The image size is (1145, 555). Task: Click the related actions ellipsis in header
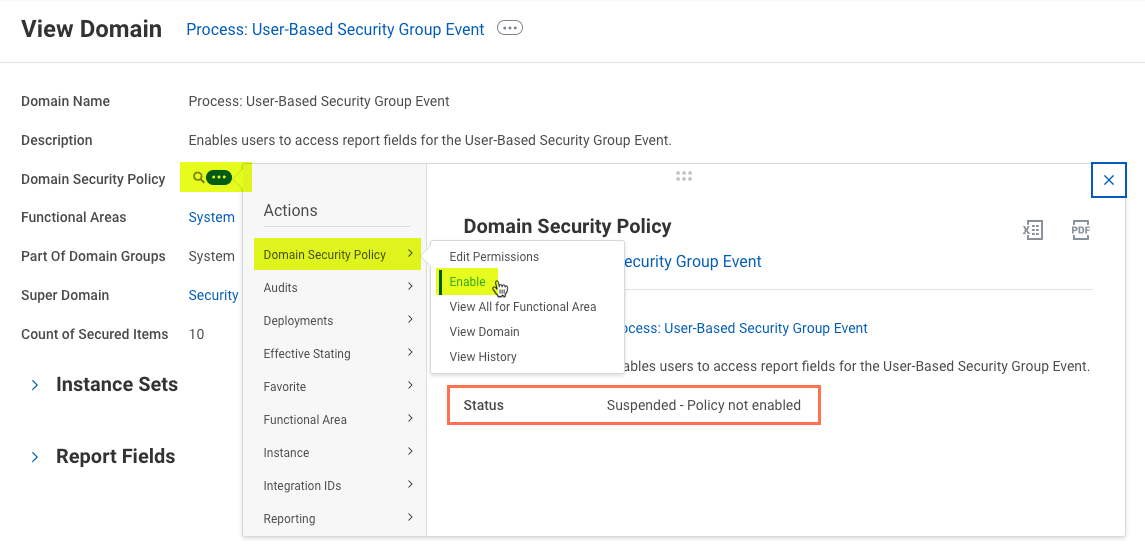coord(510,29)
